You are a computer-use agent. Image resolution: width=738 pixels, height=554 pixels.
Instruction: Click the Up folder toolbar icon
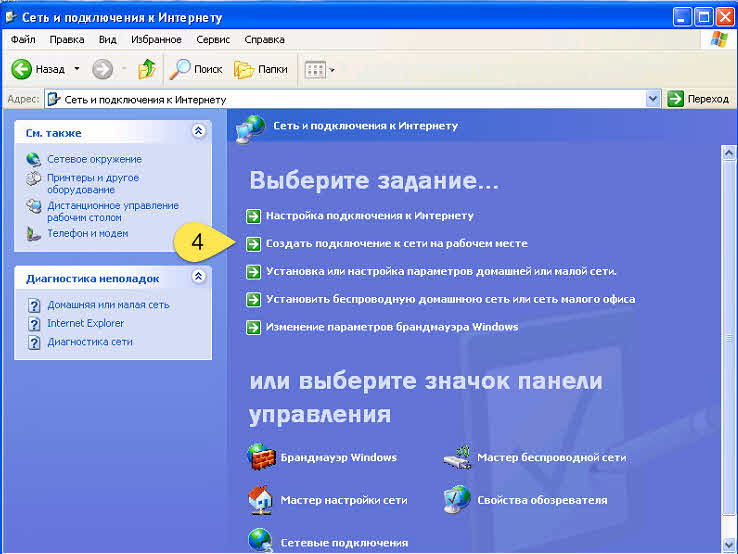(147, 69)
